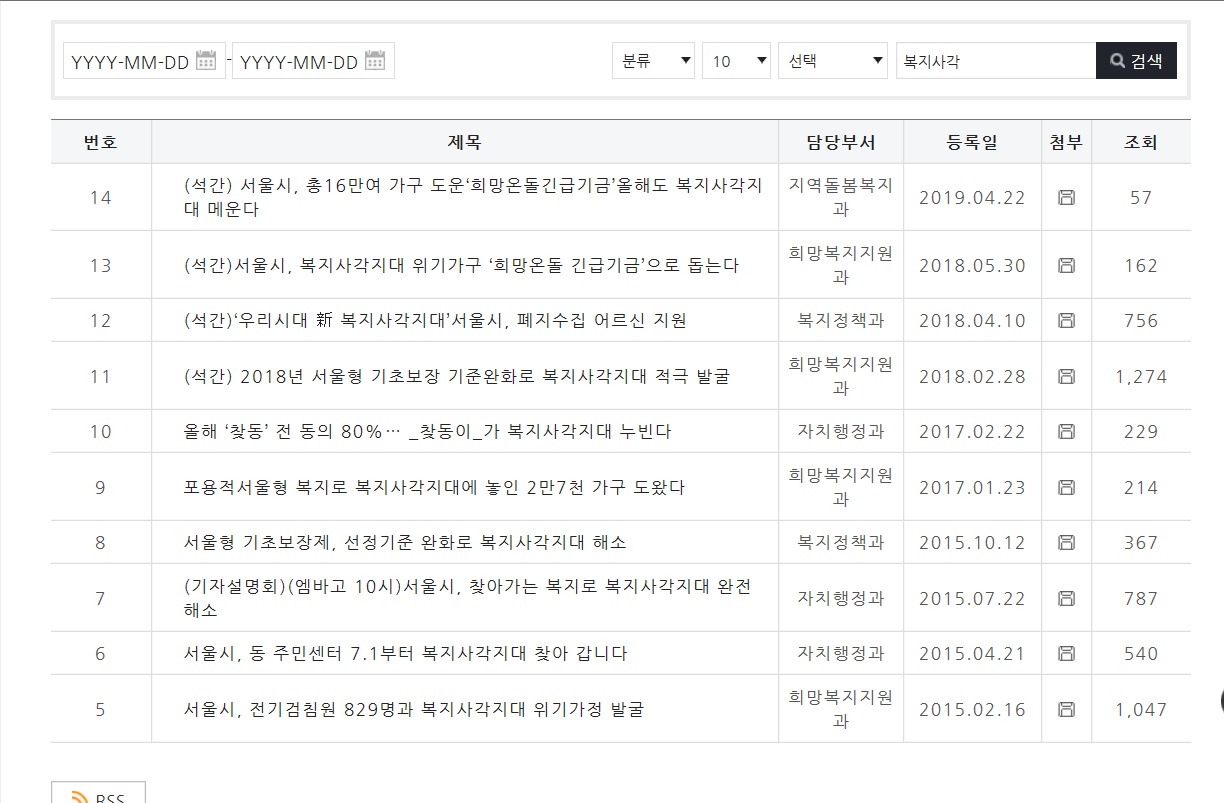Open the start date calendar picker icon

tap(206, 61)
